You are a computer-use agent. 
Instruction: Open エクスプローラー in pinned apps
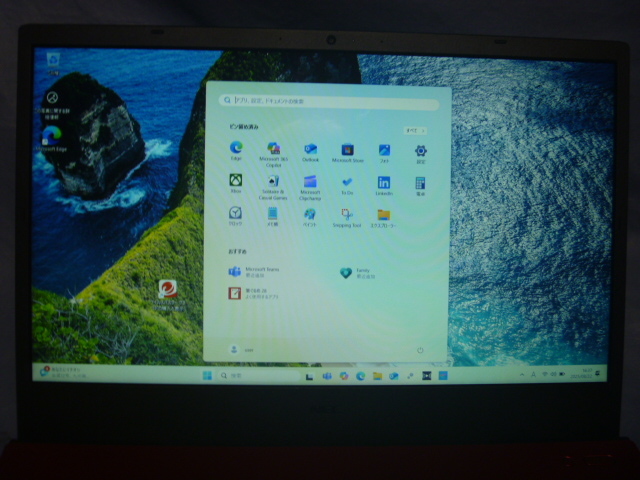(x=383, y=218)
